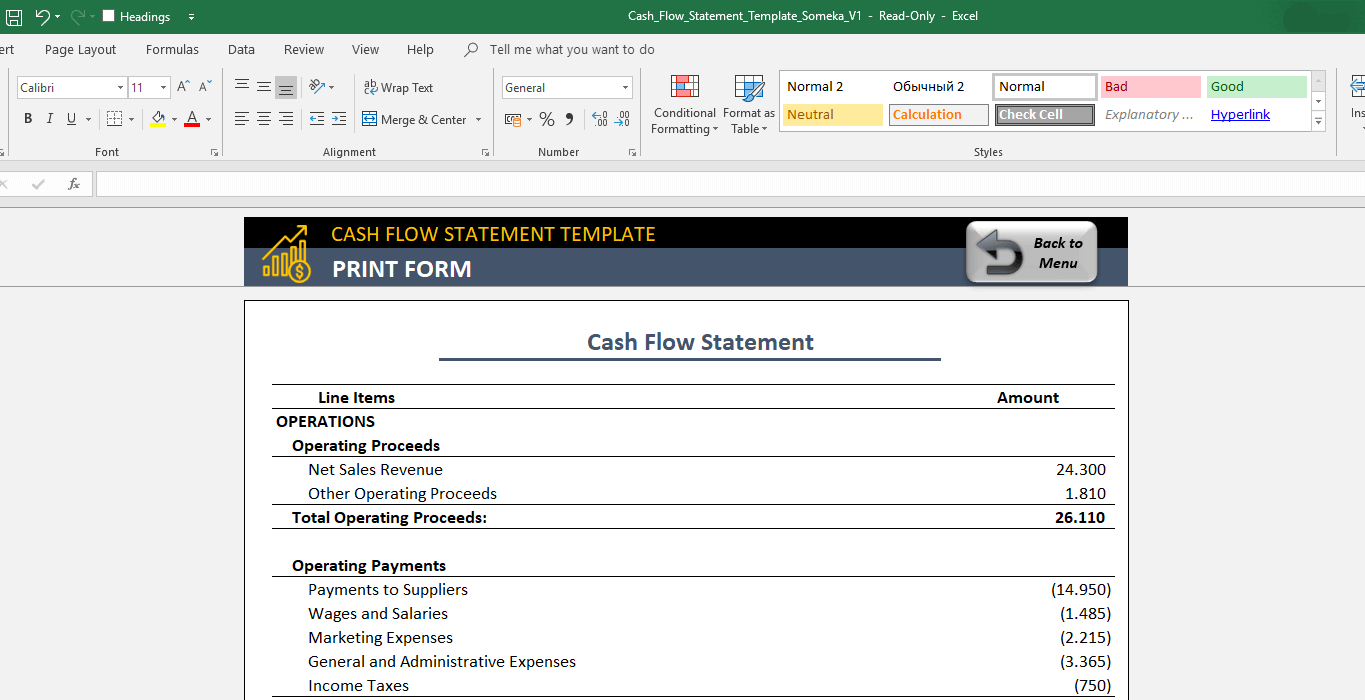Select Middle Align icon
Image resolution: width=1365 pixels, height=700 pixels.
point(264,87)
